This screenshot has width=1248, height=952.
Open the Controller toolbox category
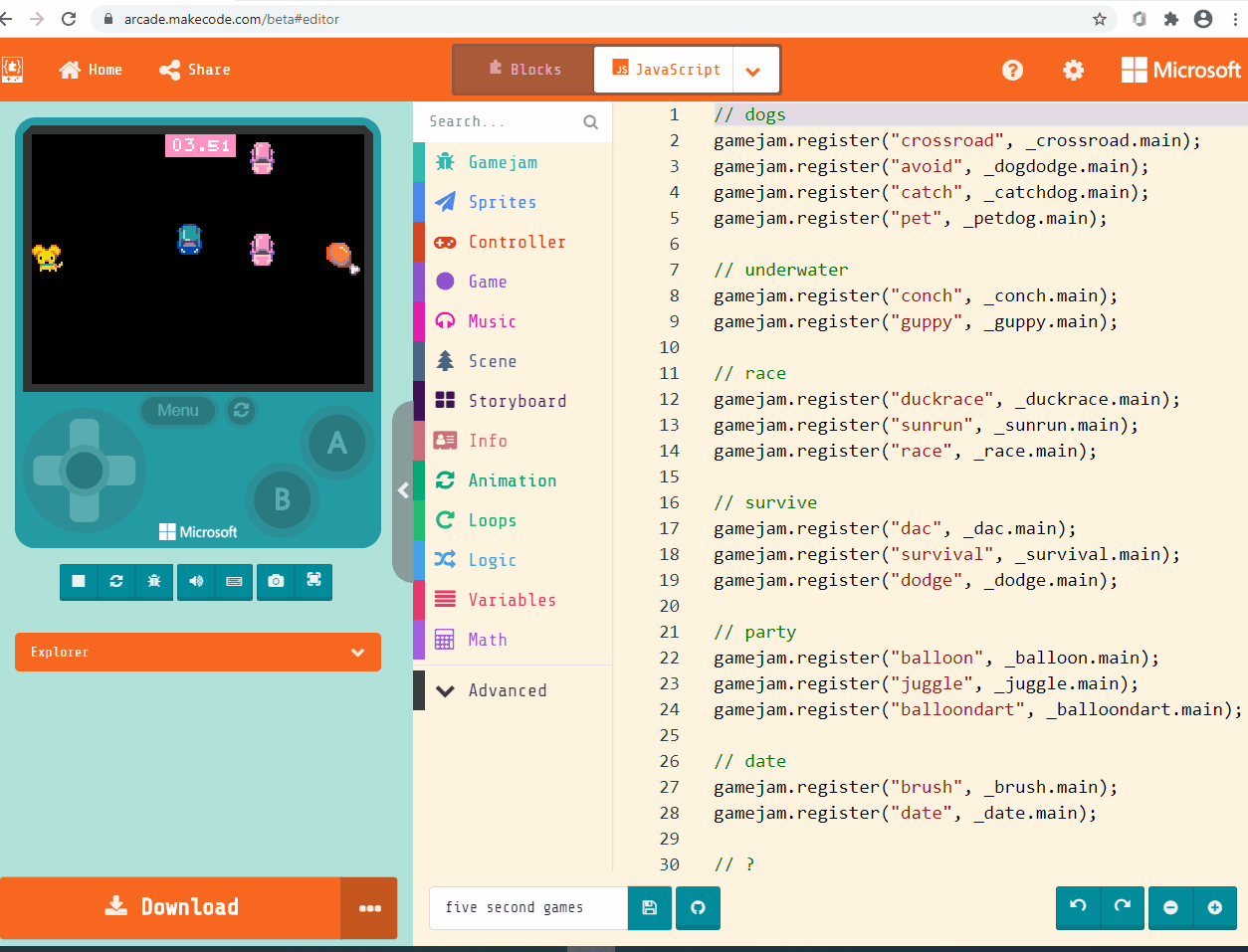513,242
